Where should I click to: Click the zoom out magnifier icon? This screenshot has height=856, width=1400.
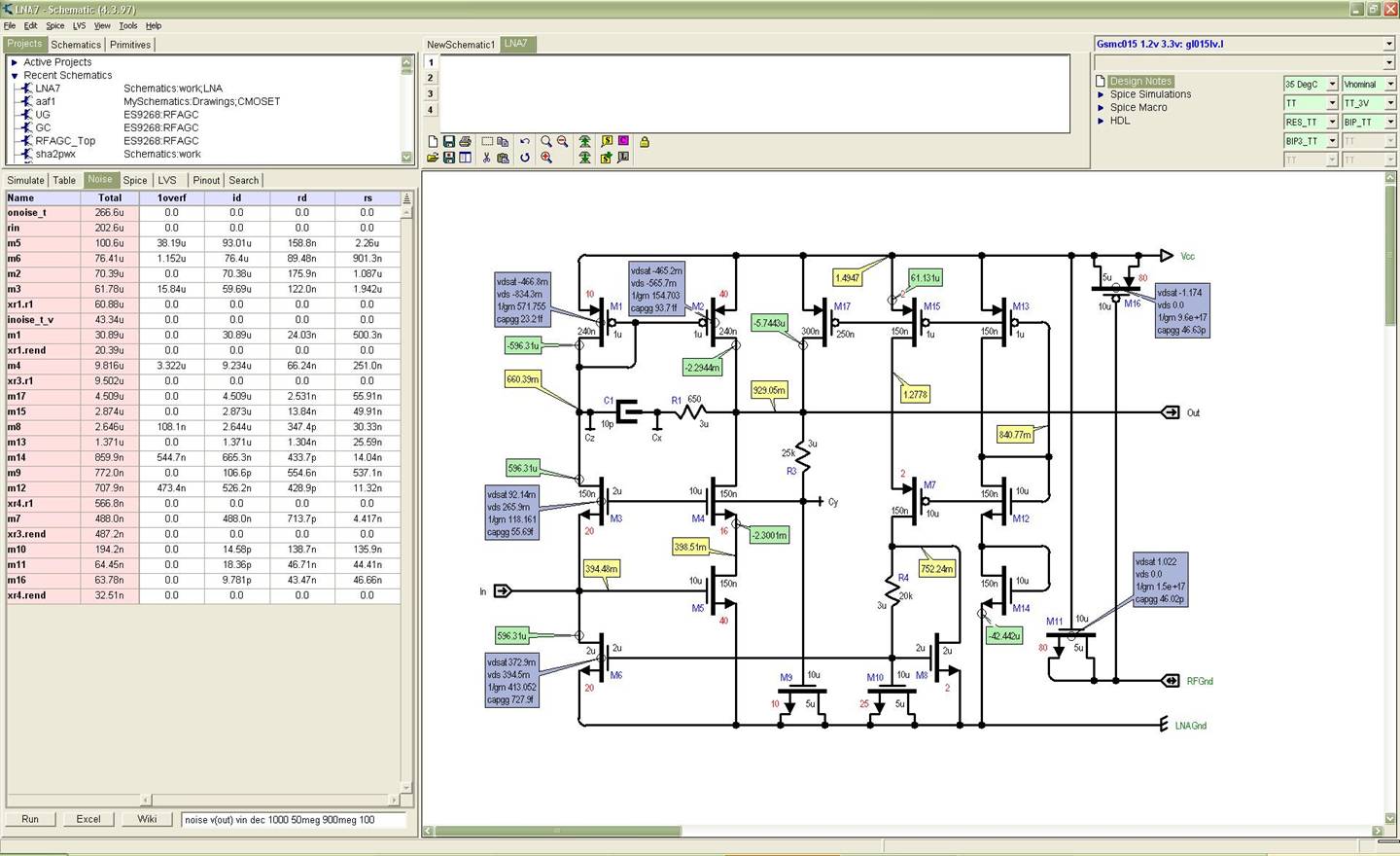coord(562,141)
